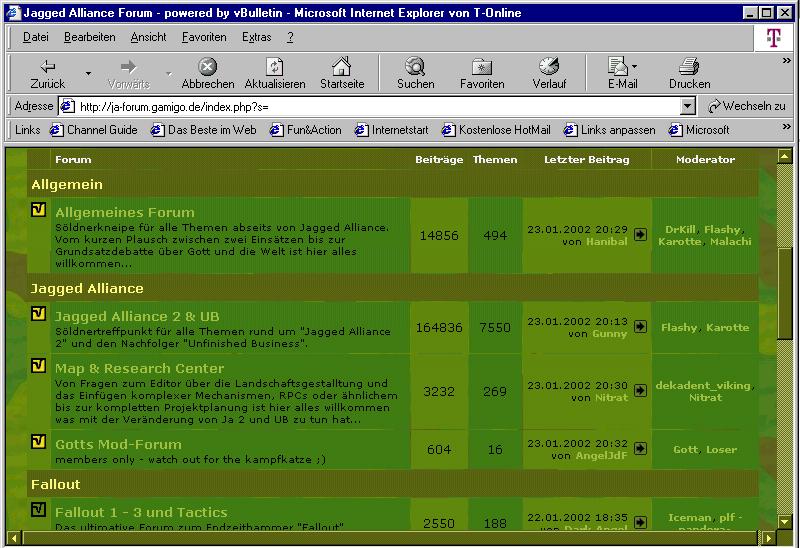800x548 pixels.
Task: Click go-to-last-post arrow in Gotts Mod-Forum row
Action: [x=640, y=450]
